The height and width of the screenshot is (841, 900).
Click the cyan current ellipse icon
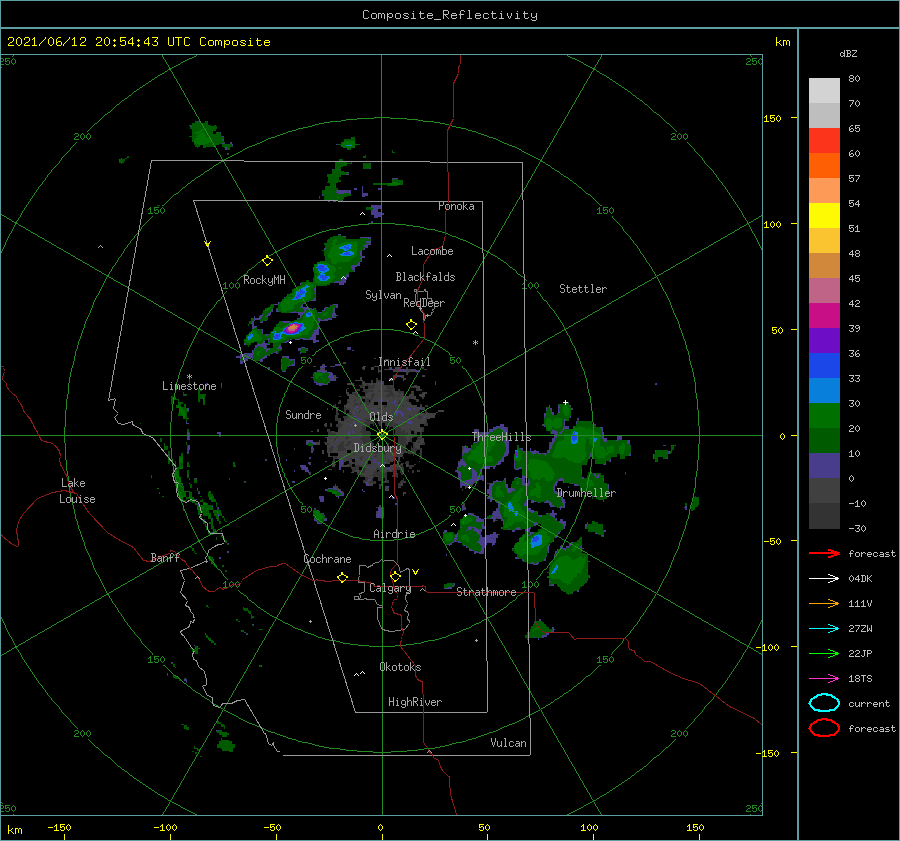824,703
